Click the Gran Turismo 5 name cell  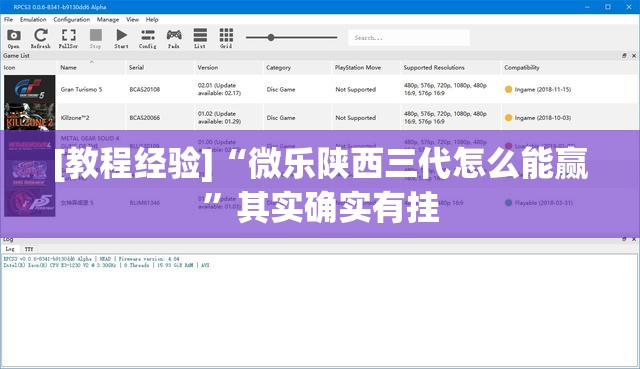tap(81, 89)
